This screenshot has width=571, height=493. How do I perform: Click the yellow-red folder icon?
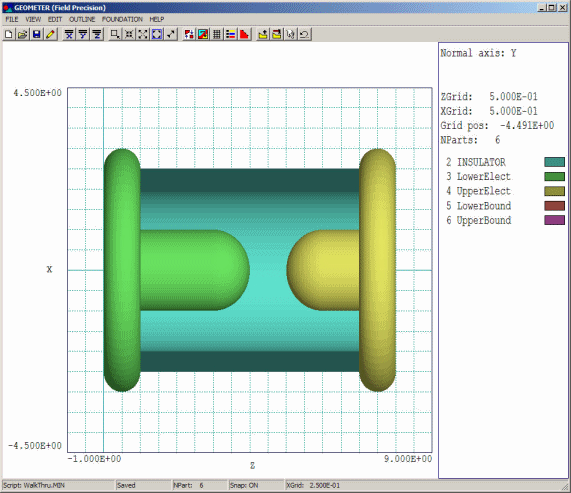coord(277,35)
